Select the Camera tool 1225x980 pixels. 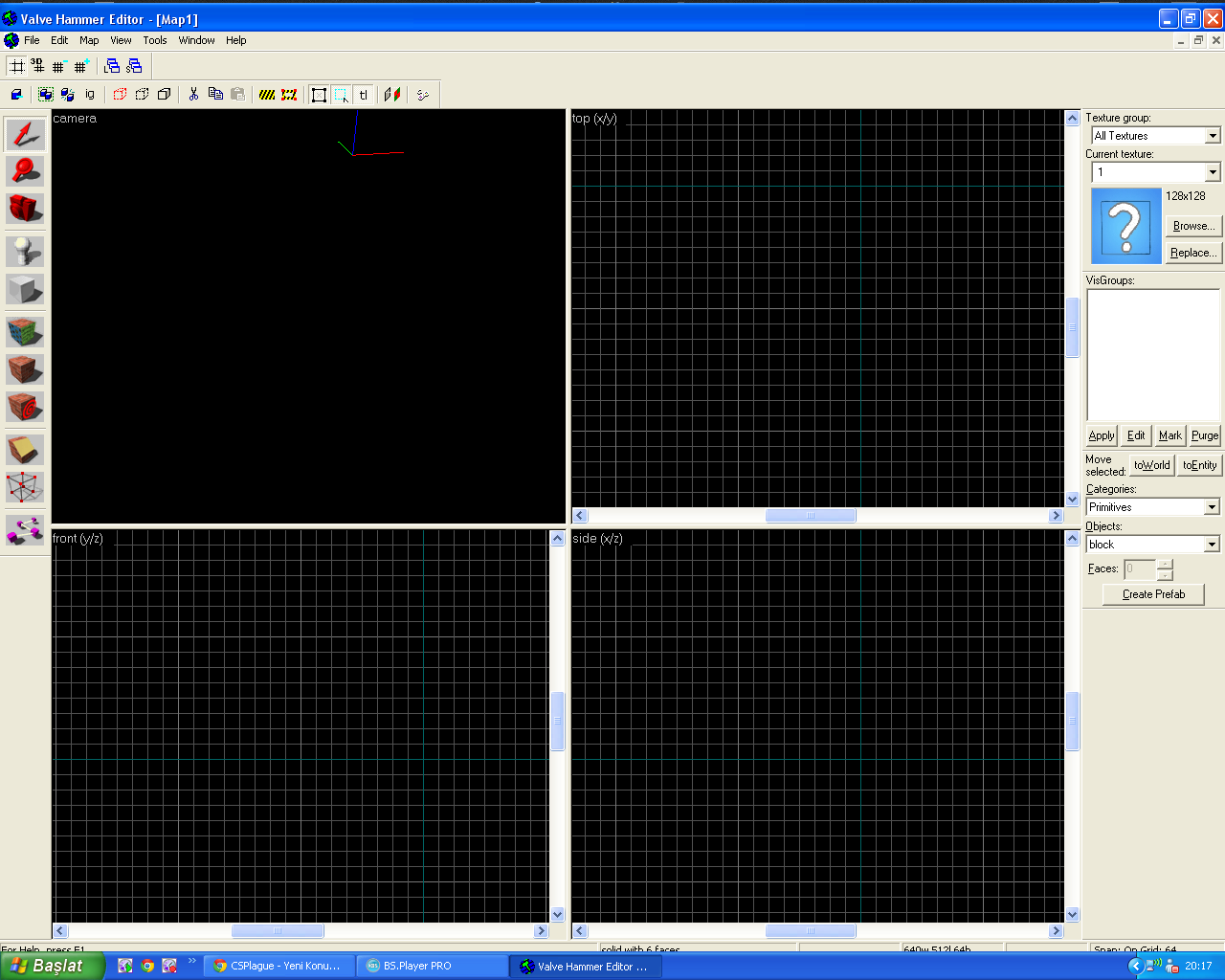[25, 209]
